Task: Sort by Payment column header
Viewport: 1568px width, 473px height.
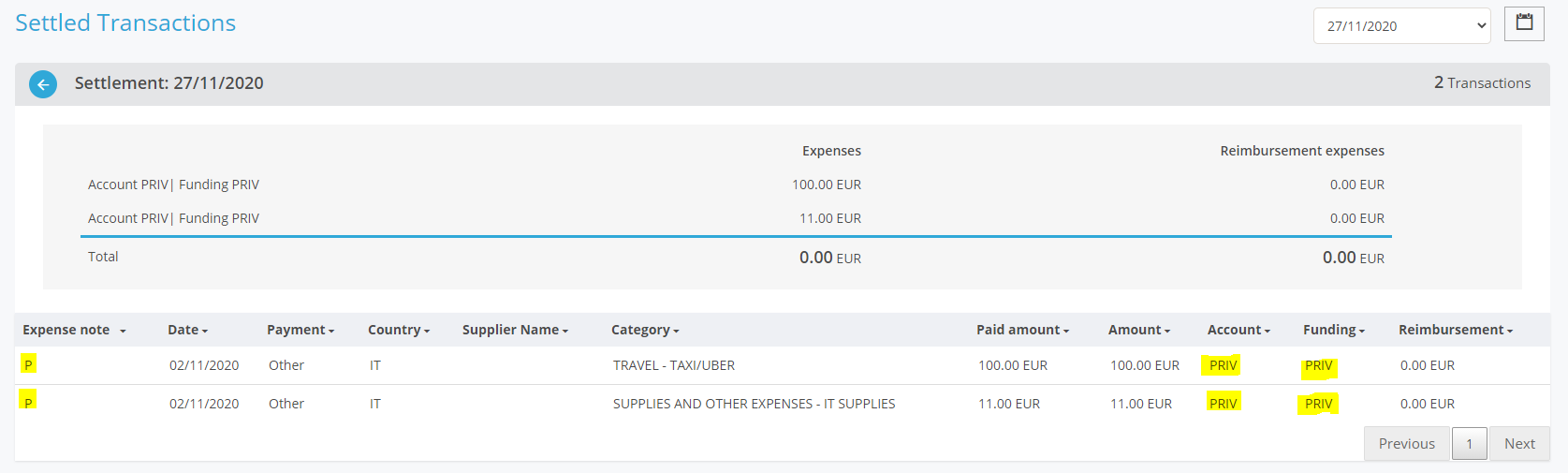Action: pyautogui.click(x=300, y=330)
